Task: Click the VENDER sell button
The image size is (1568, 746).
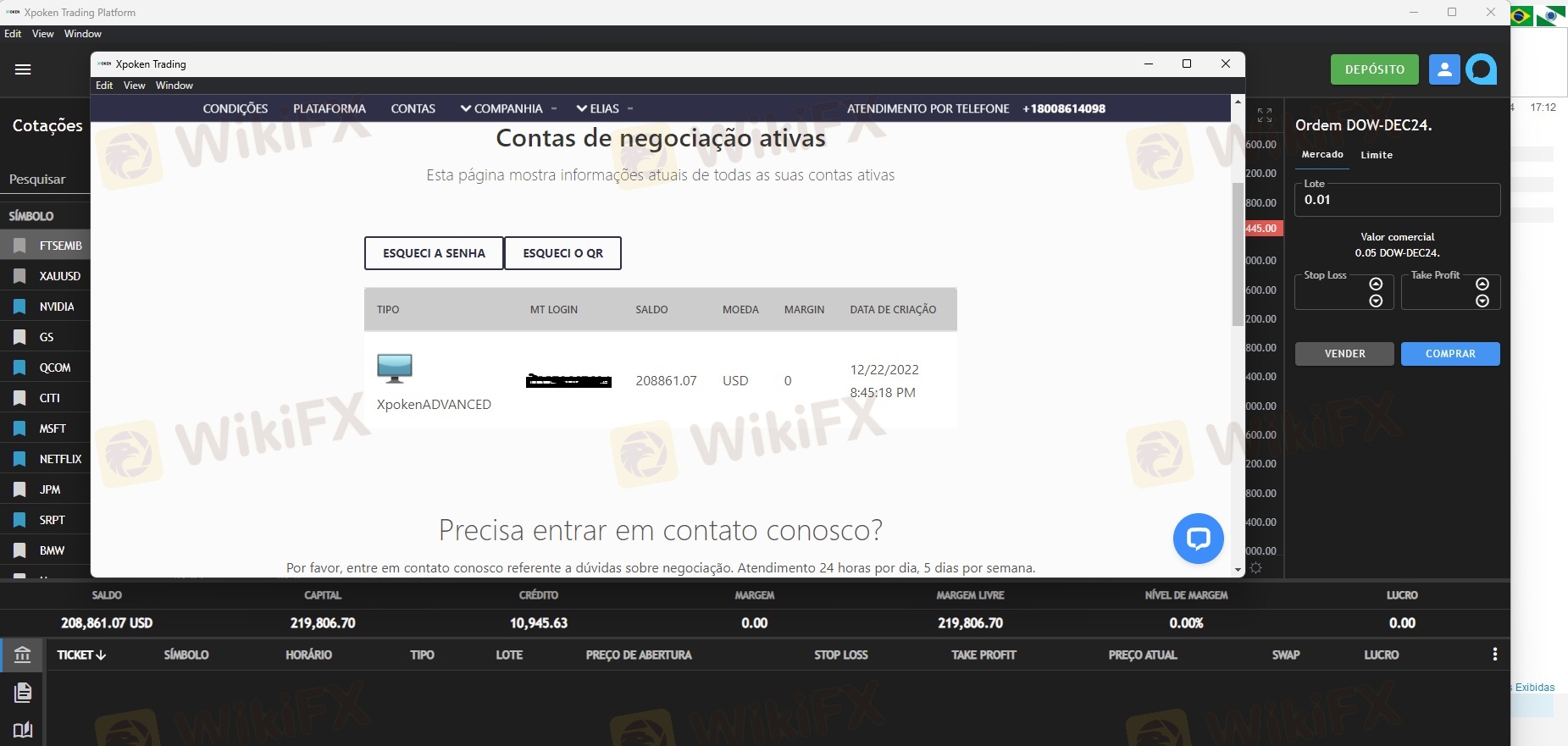Action: [x=1344, y=354]
